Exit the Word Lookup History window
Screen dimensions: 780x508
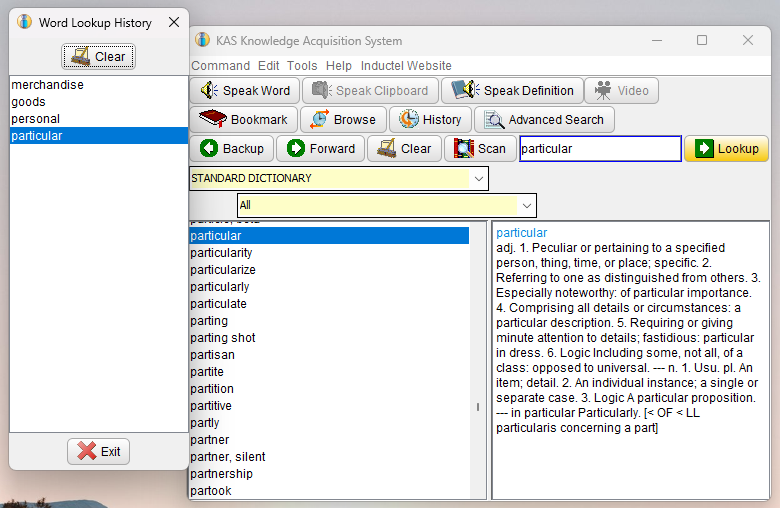[x=98, y=451]
